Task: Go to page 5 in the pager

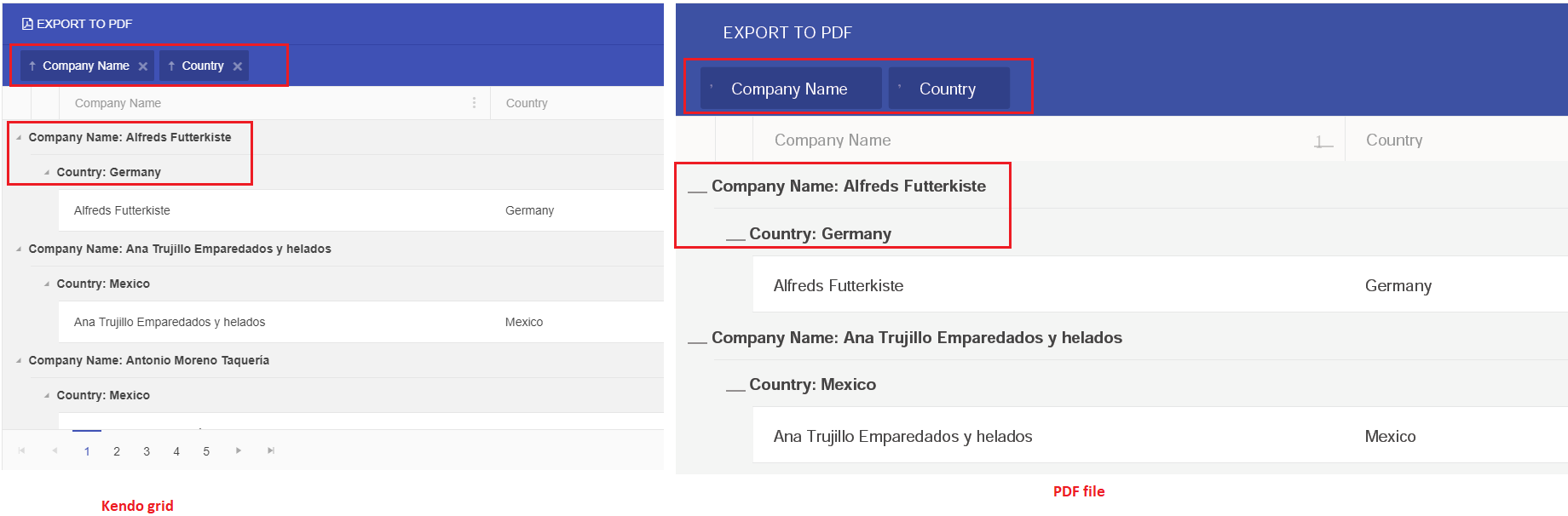Action: [x=206, y=451]
